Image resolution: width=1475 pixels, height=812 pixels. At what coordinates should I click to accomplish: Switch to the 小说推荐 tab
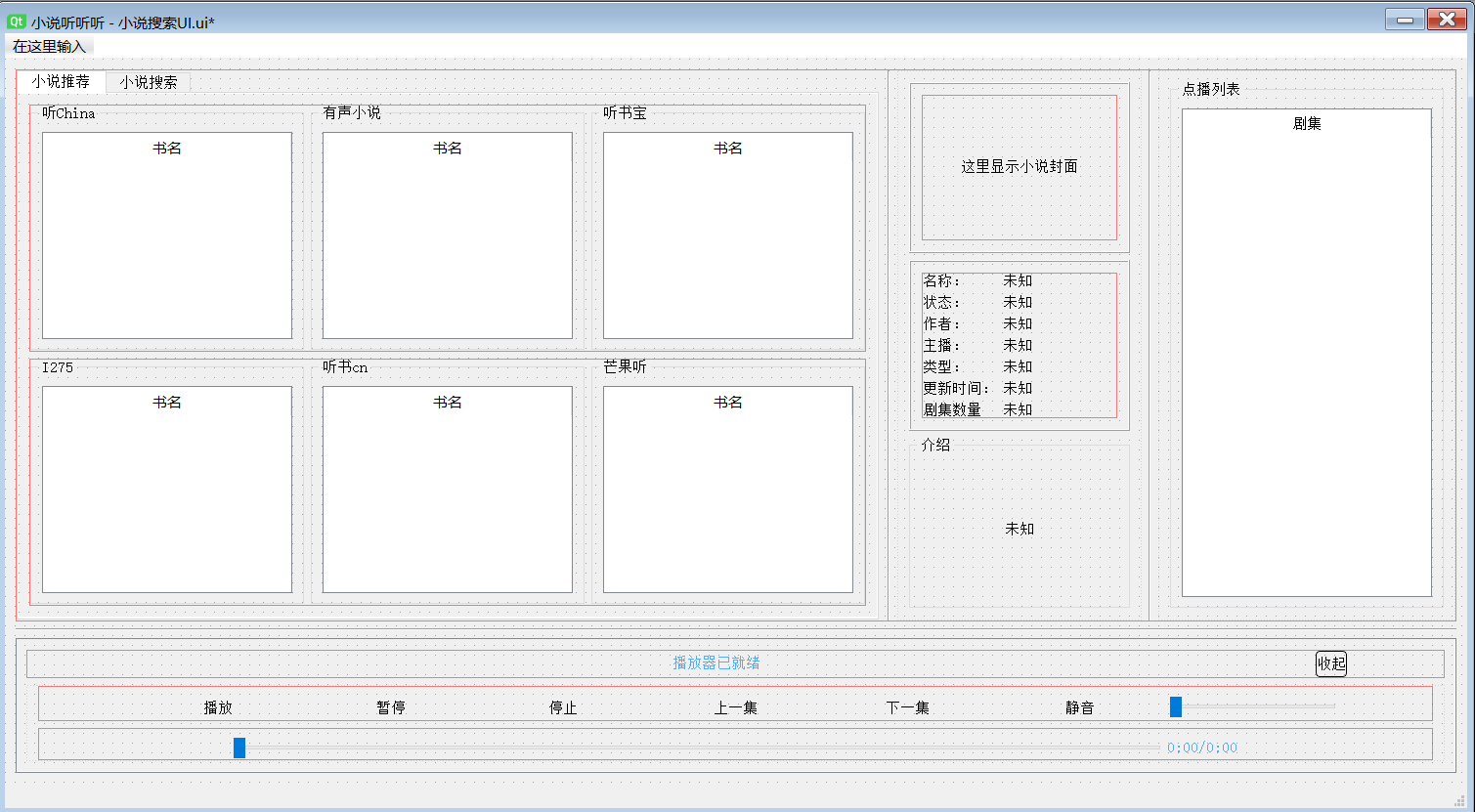pyautogui.click(x=61, y=82)
